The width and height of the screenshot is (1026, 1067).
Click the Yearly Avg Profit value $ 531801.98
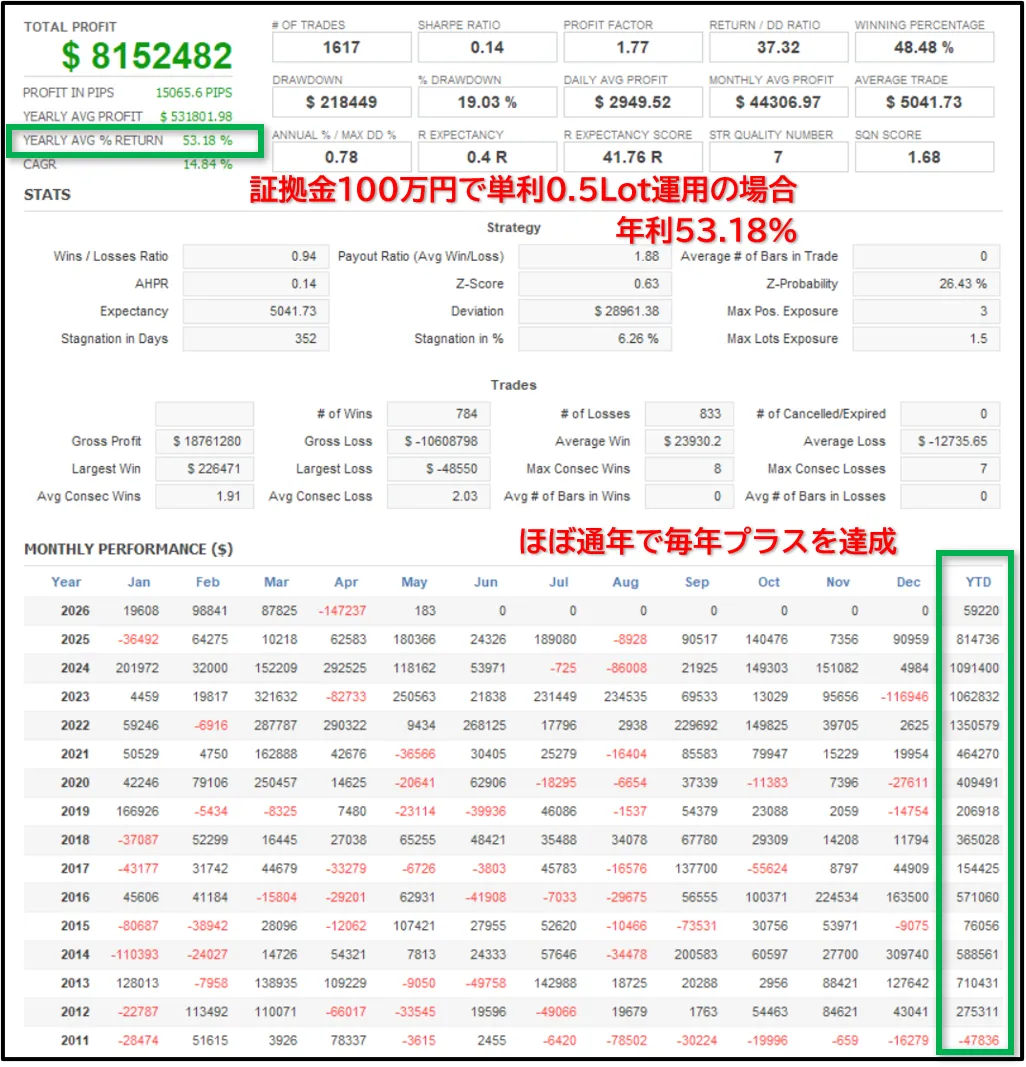tap(197, 116)
